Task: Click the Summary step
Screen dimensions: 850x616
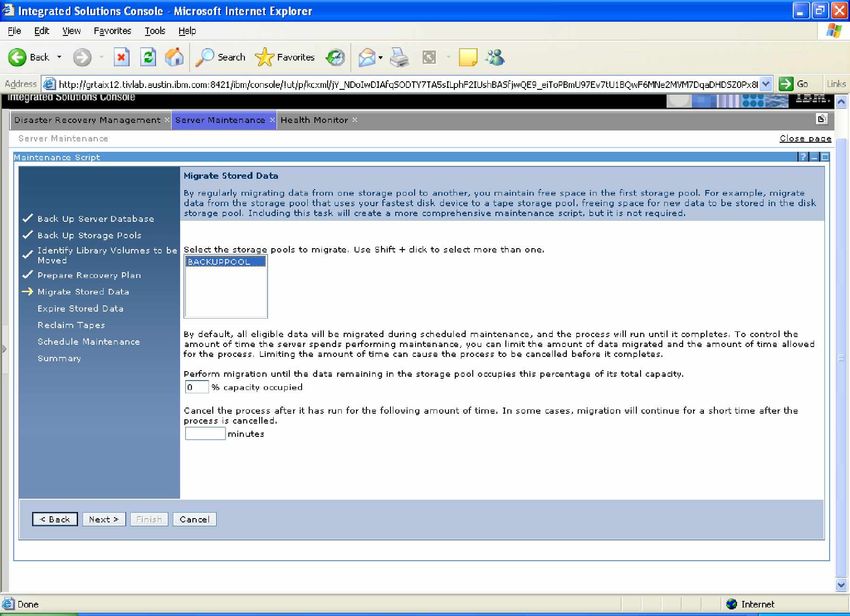Action: 59,358
